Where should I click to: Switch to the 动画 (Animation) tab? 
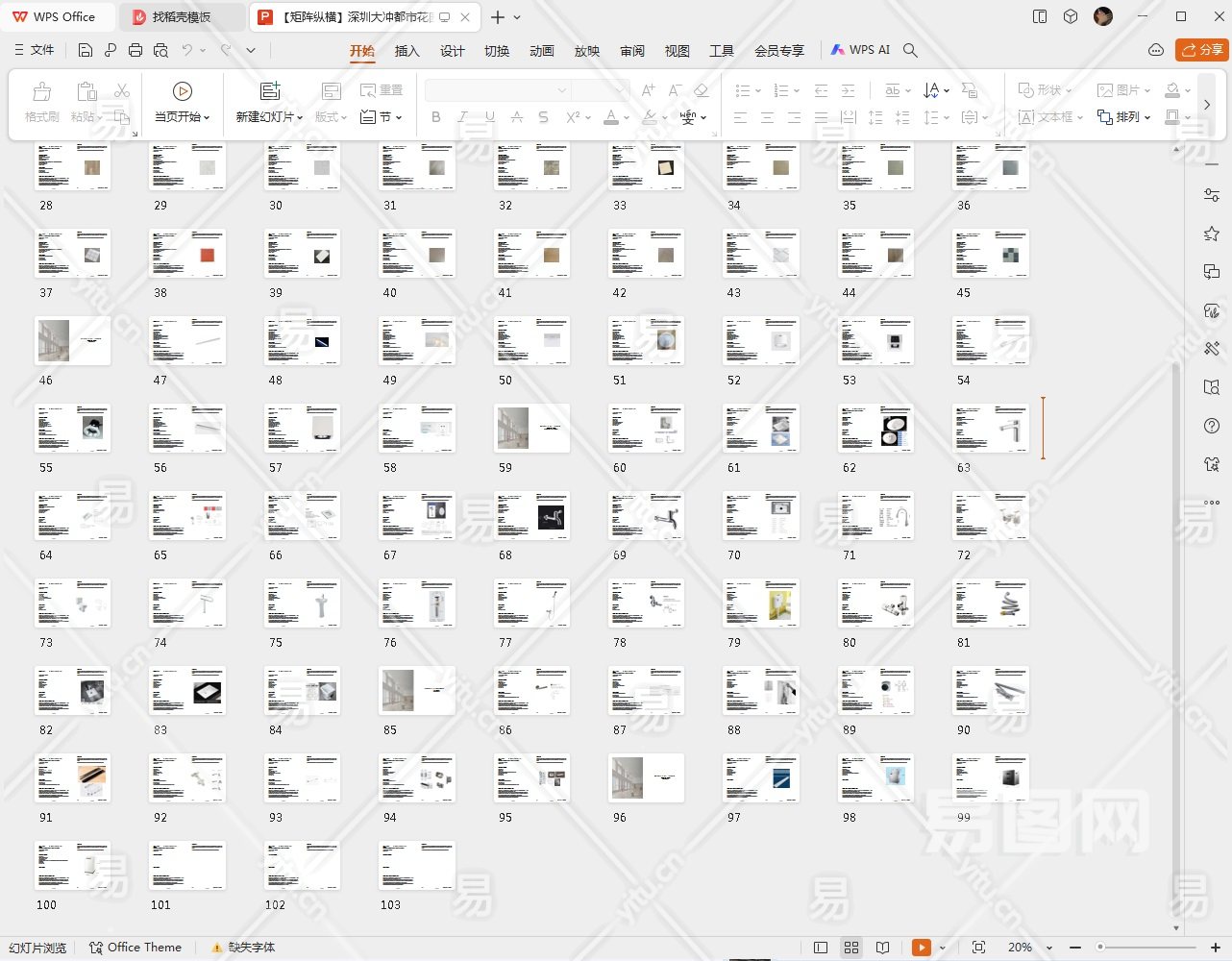(542, 51)
